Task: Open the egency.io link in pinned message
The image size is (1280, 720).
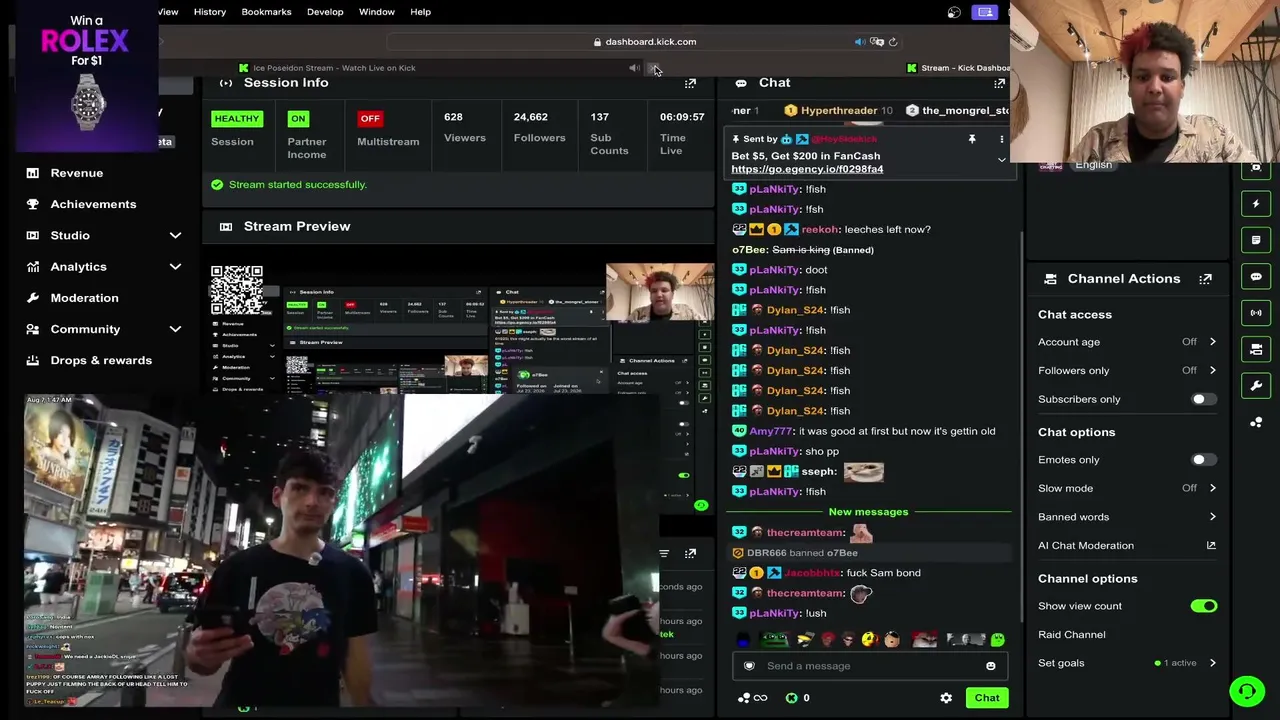Action: 807,169
